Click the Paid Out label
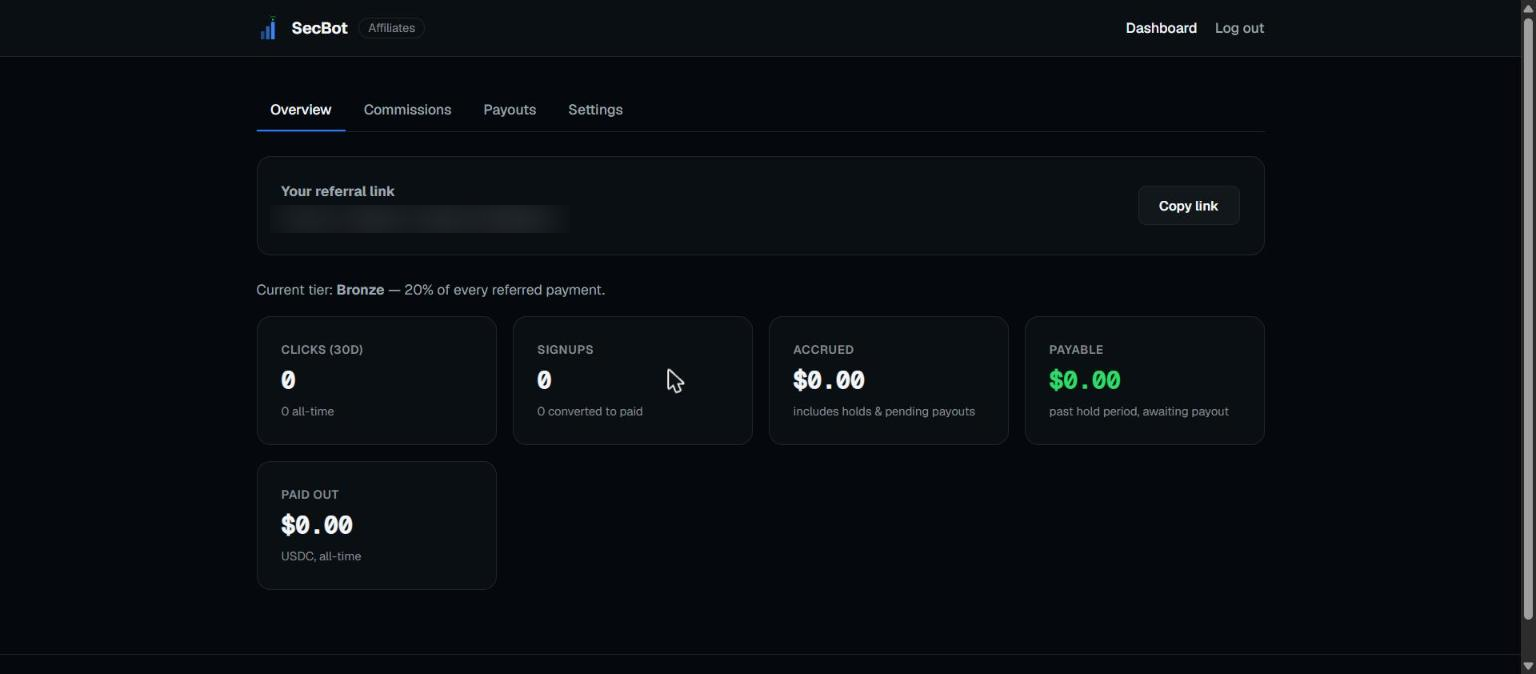 310,495
